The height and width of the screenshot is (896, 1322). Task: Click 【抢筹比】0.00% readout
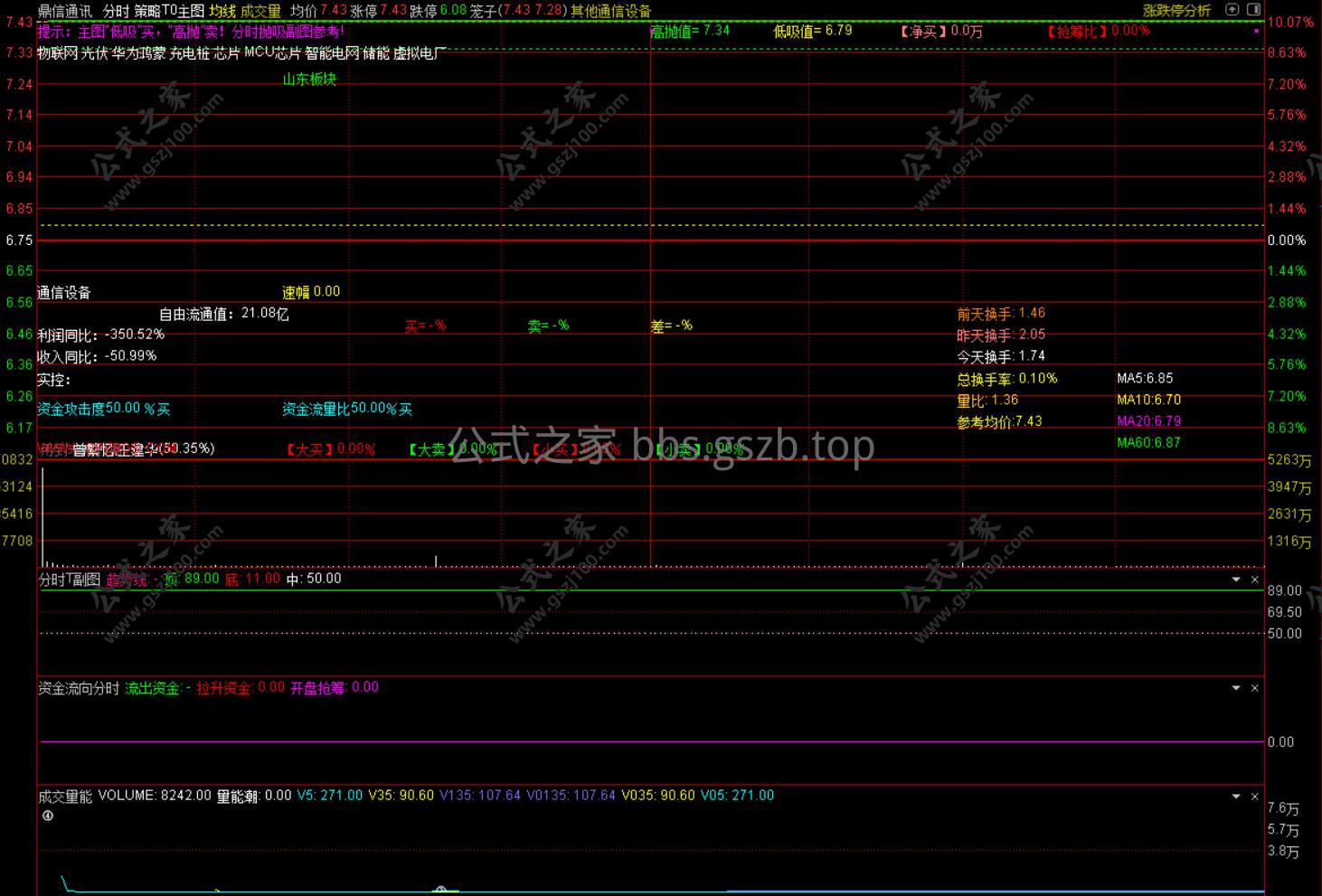pyautogui.click(x=1098, y=31)
